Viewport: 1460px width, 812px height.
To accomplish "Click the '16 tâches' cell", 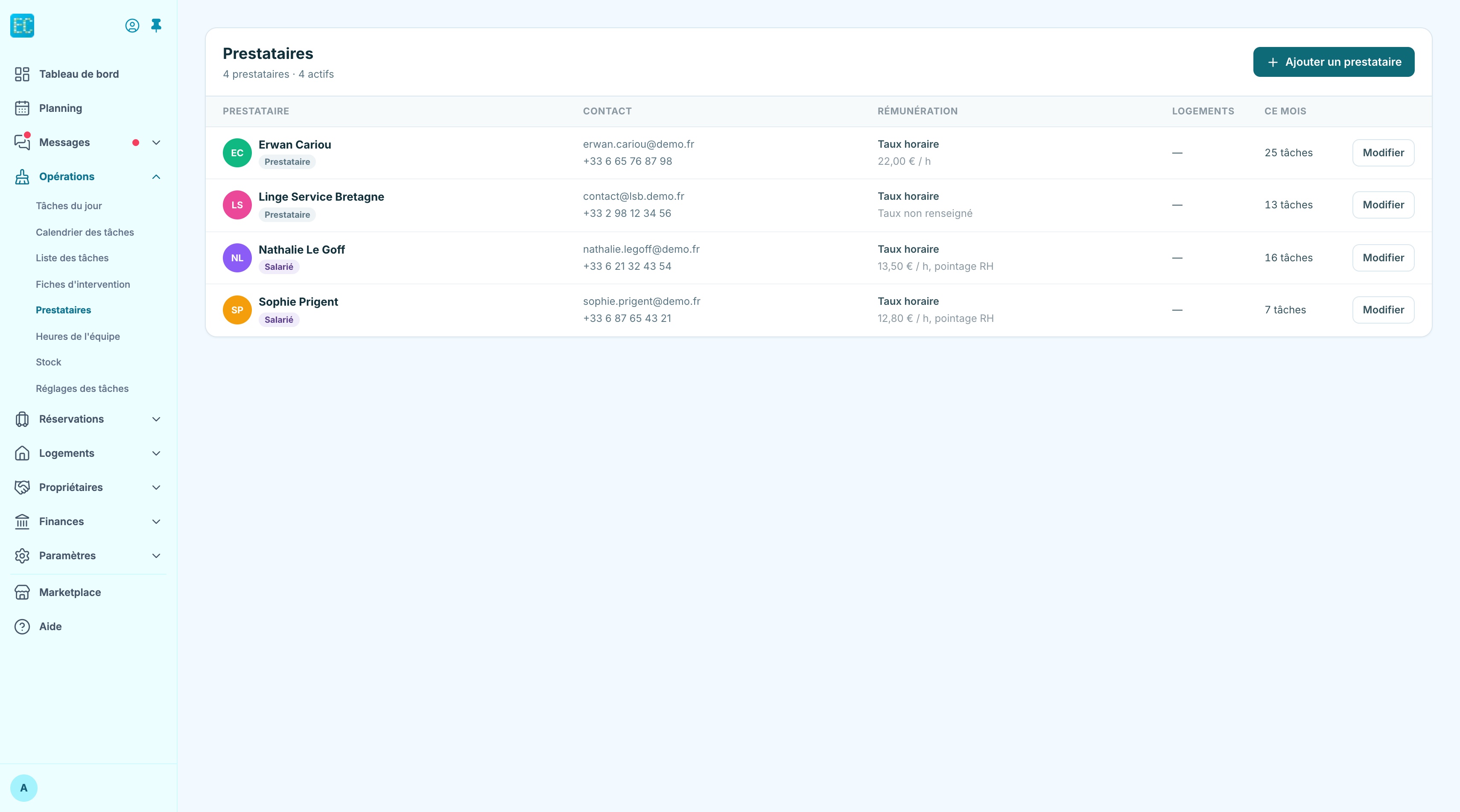I will pyautogui.click(x=1288, y=258).
